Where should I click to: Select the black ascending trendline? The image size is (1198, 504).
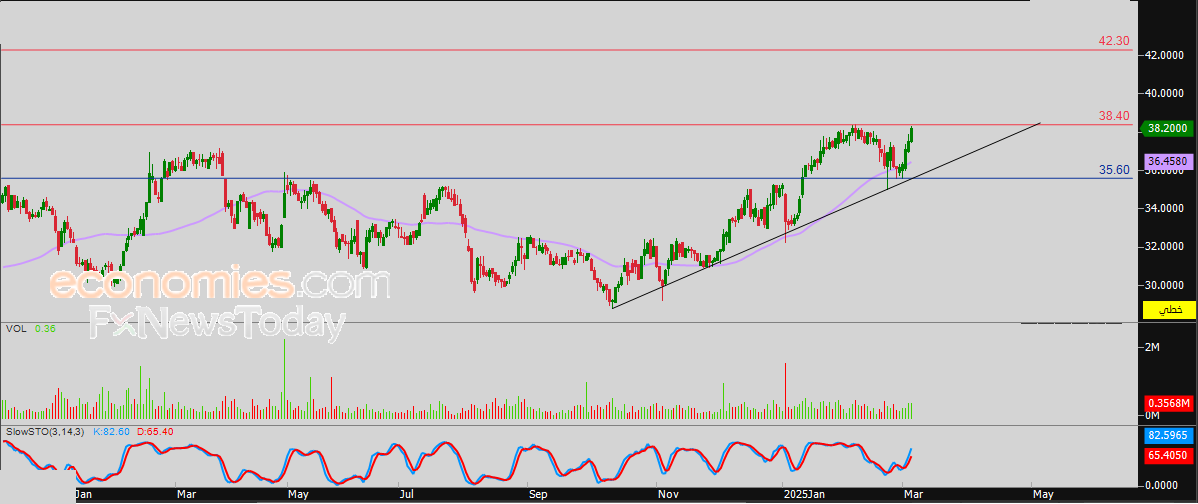(x=825, y=215)
